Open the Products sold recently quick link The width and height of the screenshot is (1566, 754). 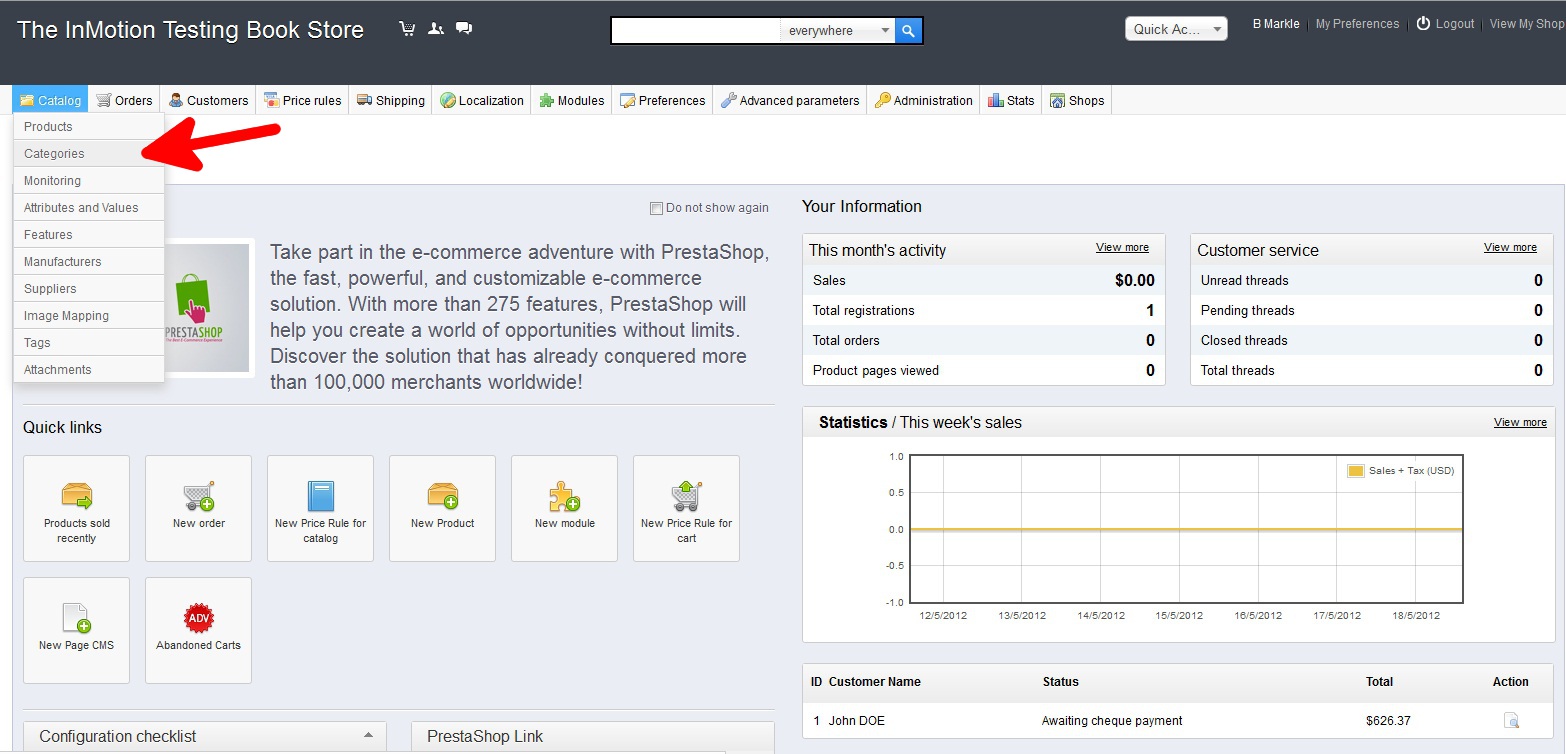pos(76,508)
